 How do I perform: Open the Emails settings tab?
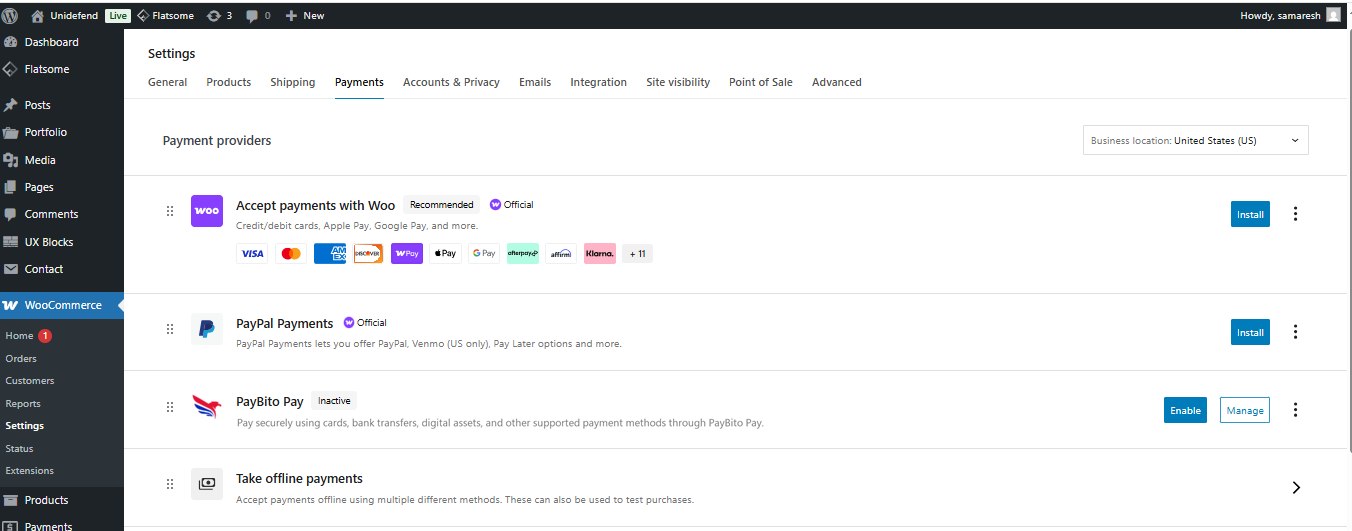click(x=535, y=82)
